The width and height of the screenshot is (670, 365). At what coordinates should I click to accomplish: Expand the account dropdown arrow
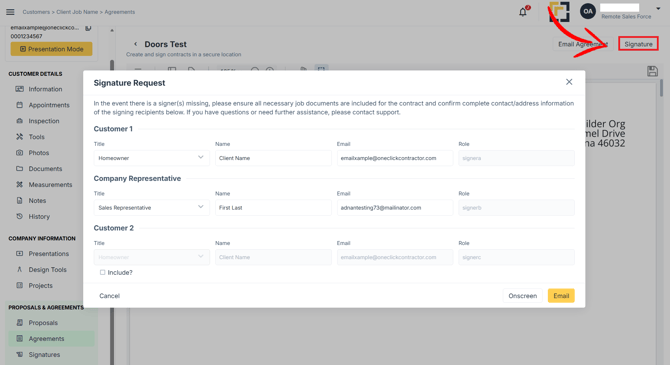658,9
